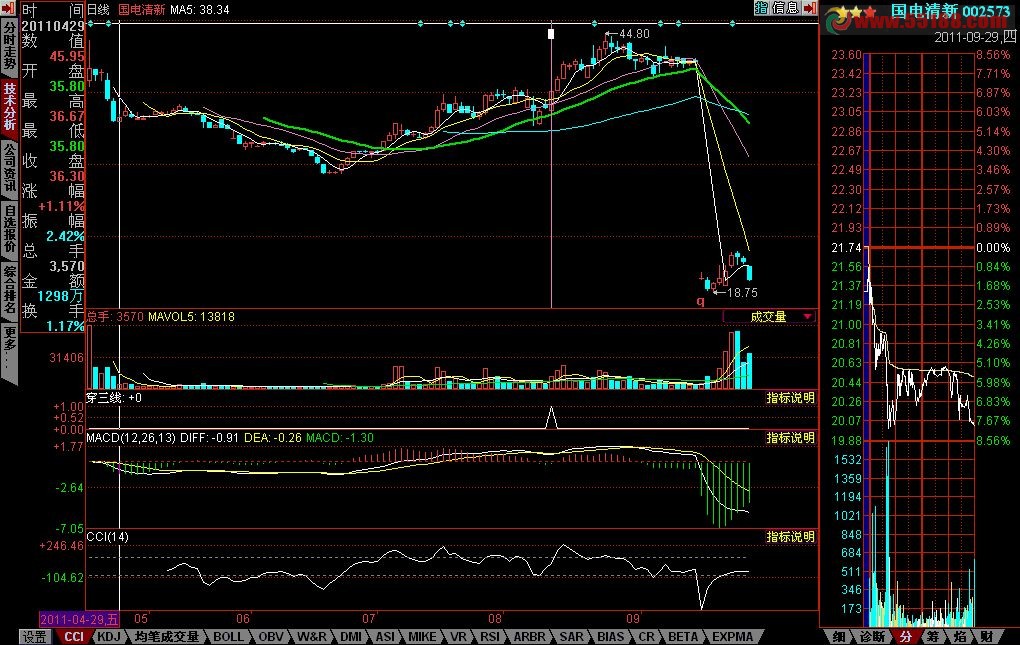Select the VR indicator tab
1020x645 pixels.
(459, 637)
